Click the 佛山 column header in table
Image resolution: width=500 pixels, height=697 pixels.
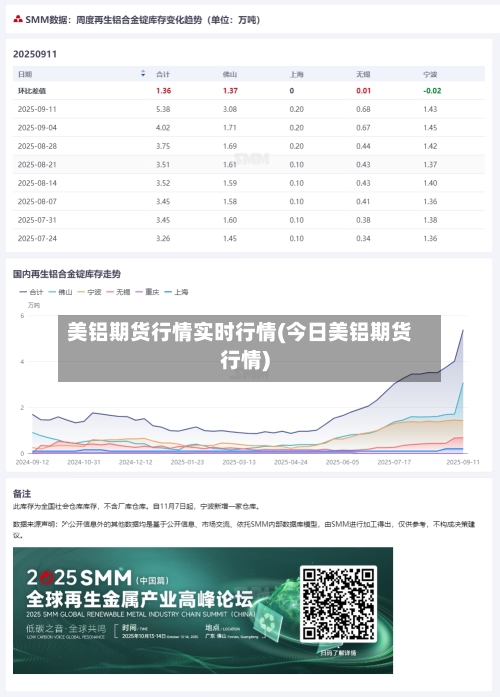click(x=230, y=74)
